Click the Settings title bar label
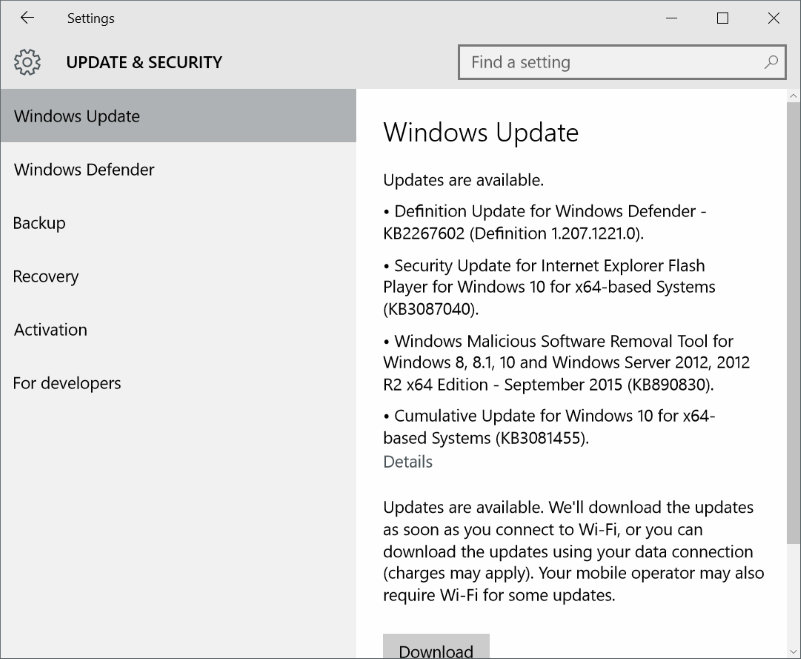801x659 pixels. click(90, 17)
